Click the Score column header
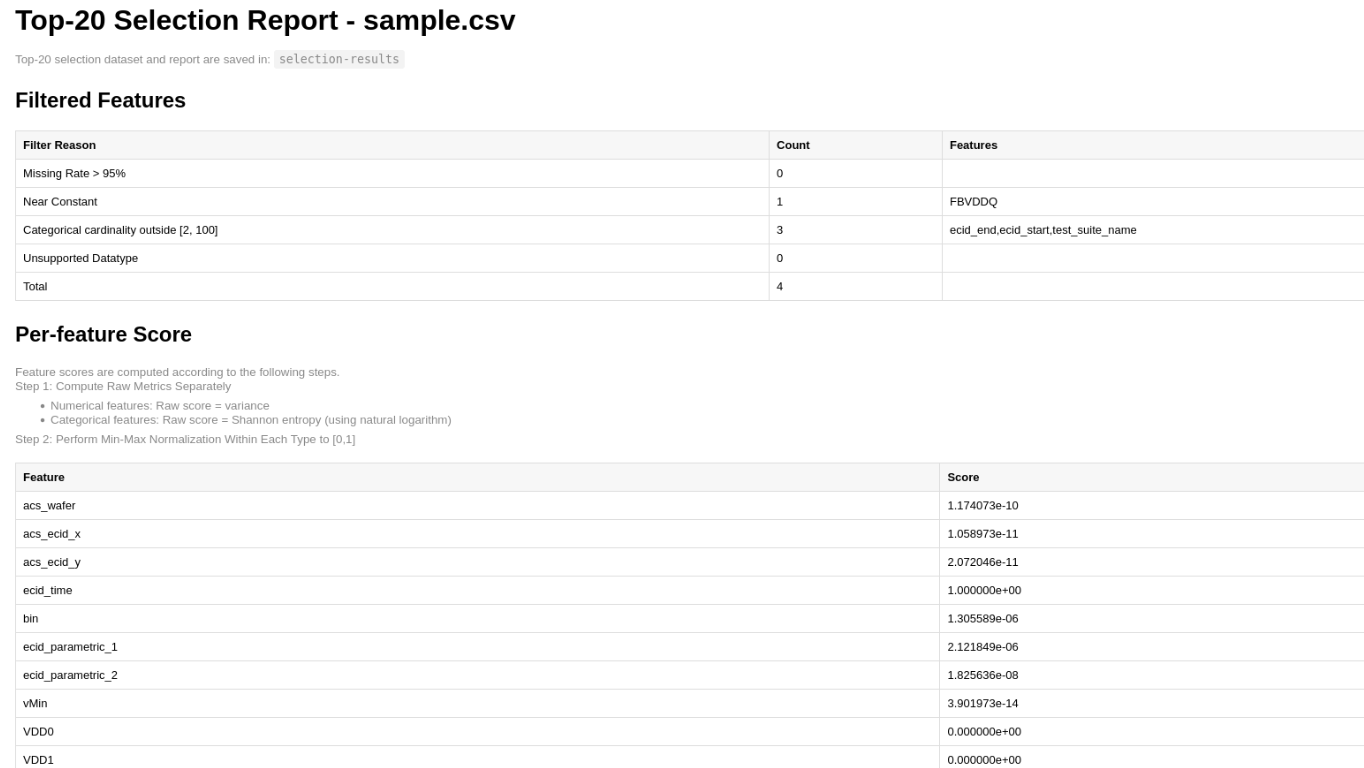This screenshot has height=768, width=1364. [x=963, y=477]
